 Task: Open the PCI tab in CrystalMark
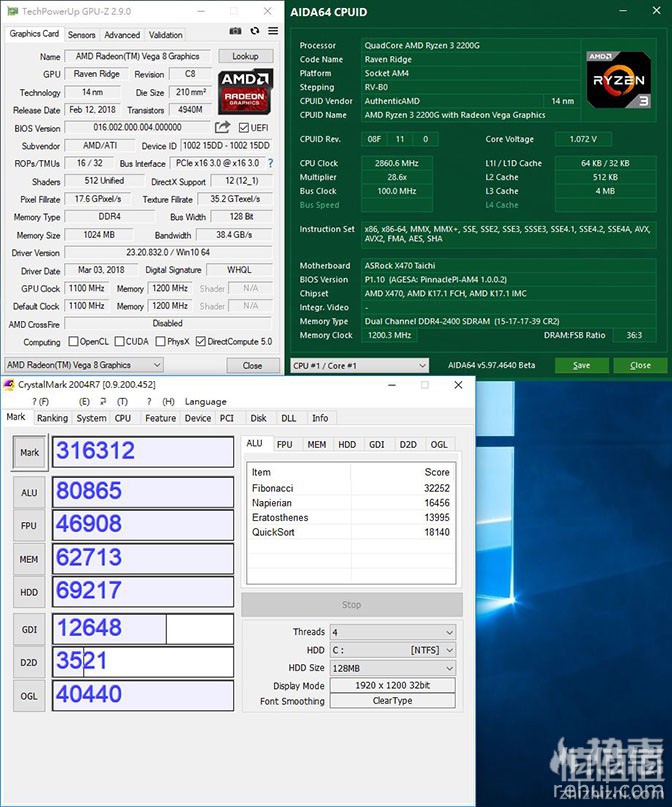[226, 418]
